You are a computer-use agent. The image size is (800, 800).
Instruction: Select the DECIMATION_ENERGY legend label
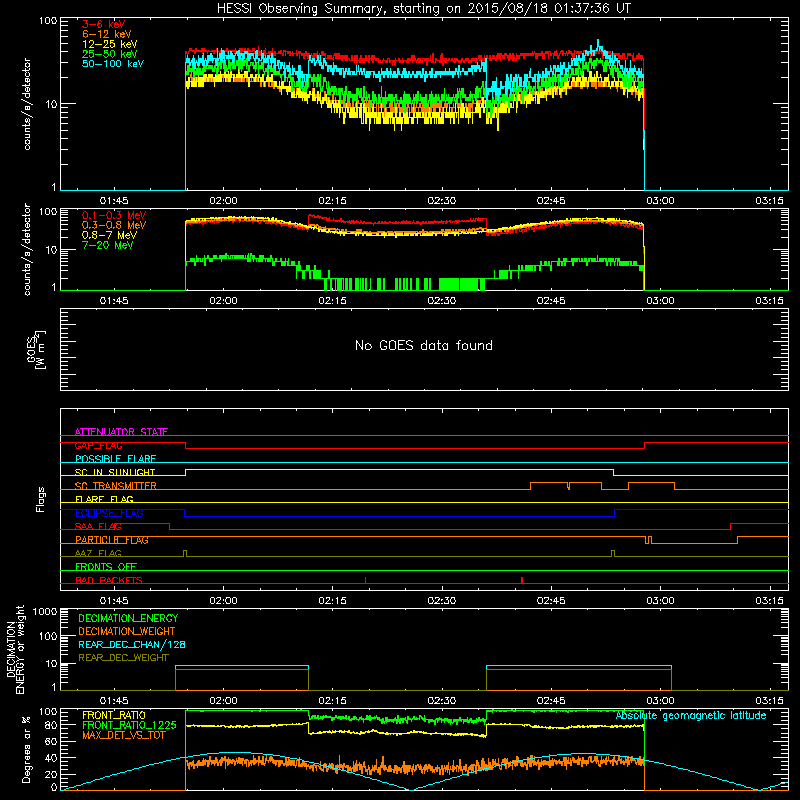(x=128, y=618)
